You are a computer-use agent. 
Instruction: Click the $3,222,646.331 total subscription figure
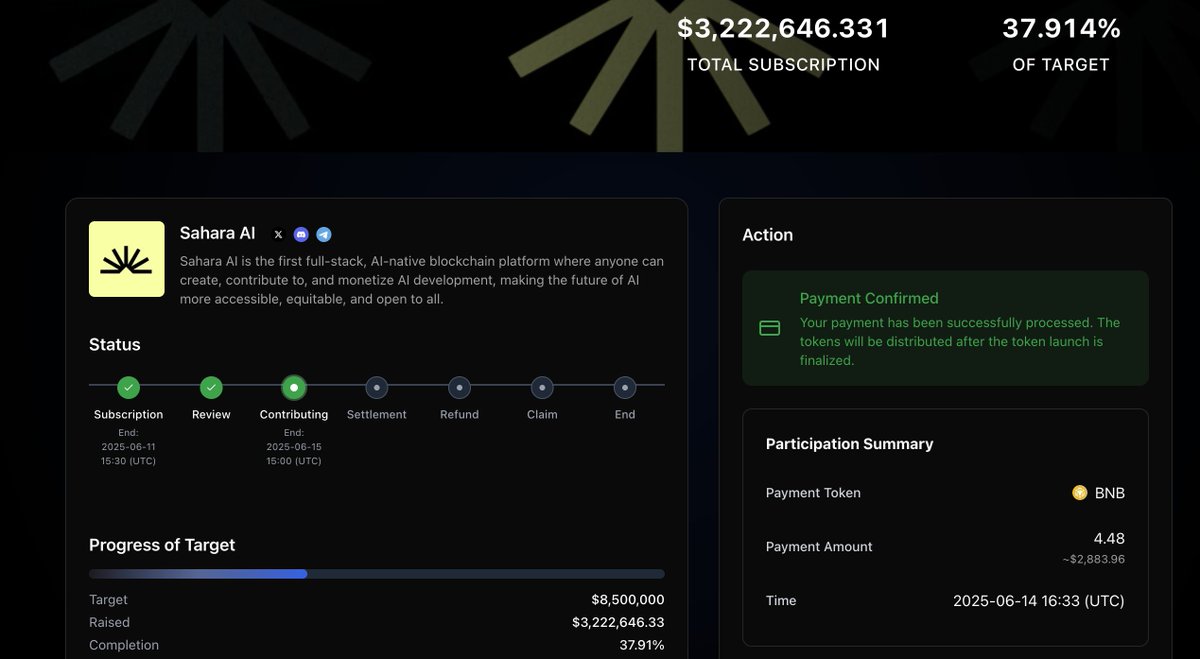[x=783, y=28]
